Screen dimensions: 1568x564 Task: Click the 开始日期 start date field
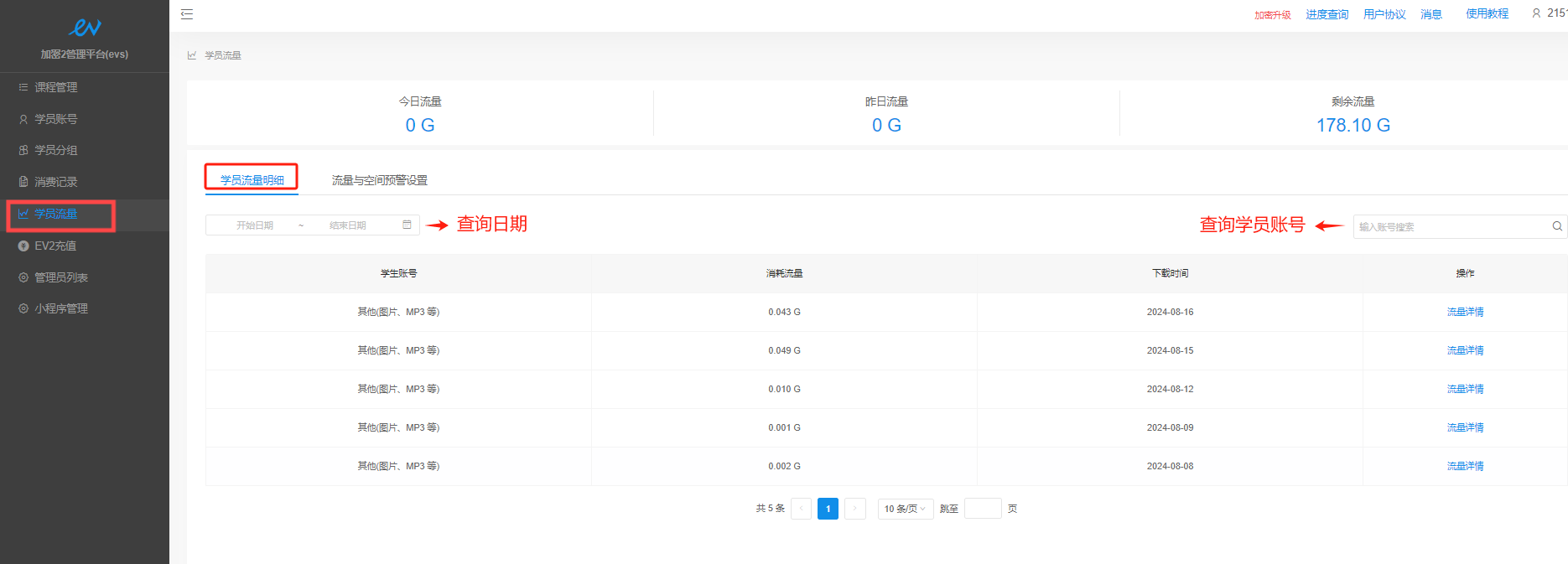coord(255,225)
